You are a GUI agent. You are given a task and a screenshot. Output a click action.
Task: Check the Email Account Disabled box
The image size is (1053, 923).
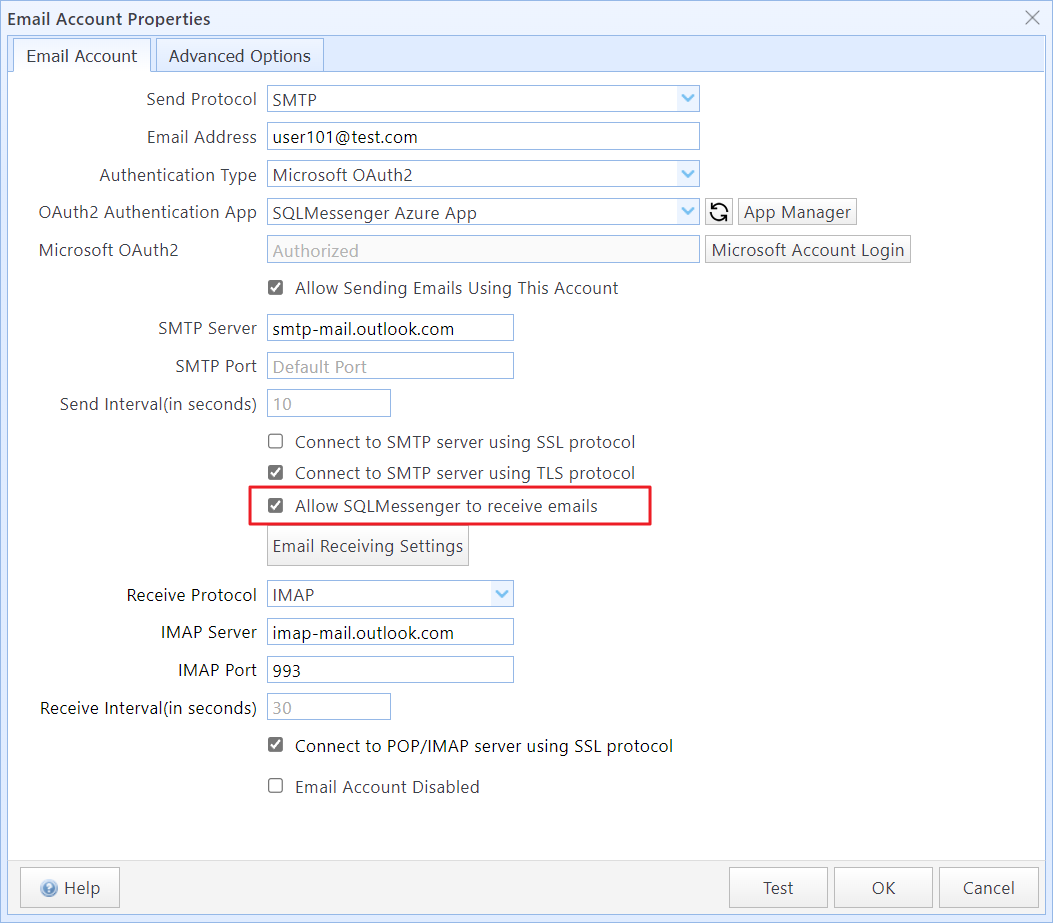coord(275,786)
